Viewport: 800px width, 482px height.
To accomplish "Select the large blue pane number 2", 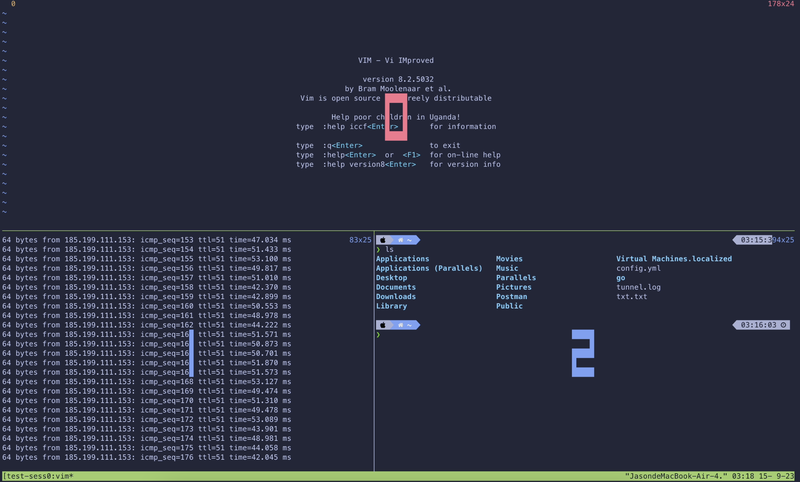I will [583, 353].
